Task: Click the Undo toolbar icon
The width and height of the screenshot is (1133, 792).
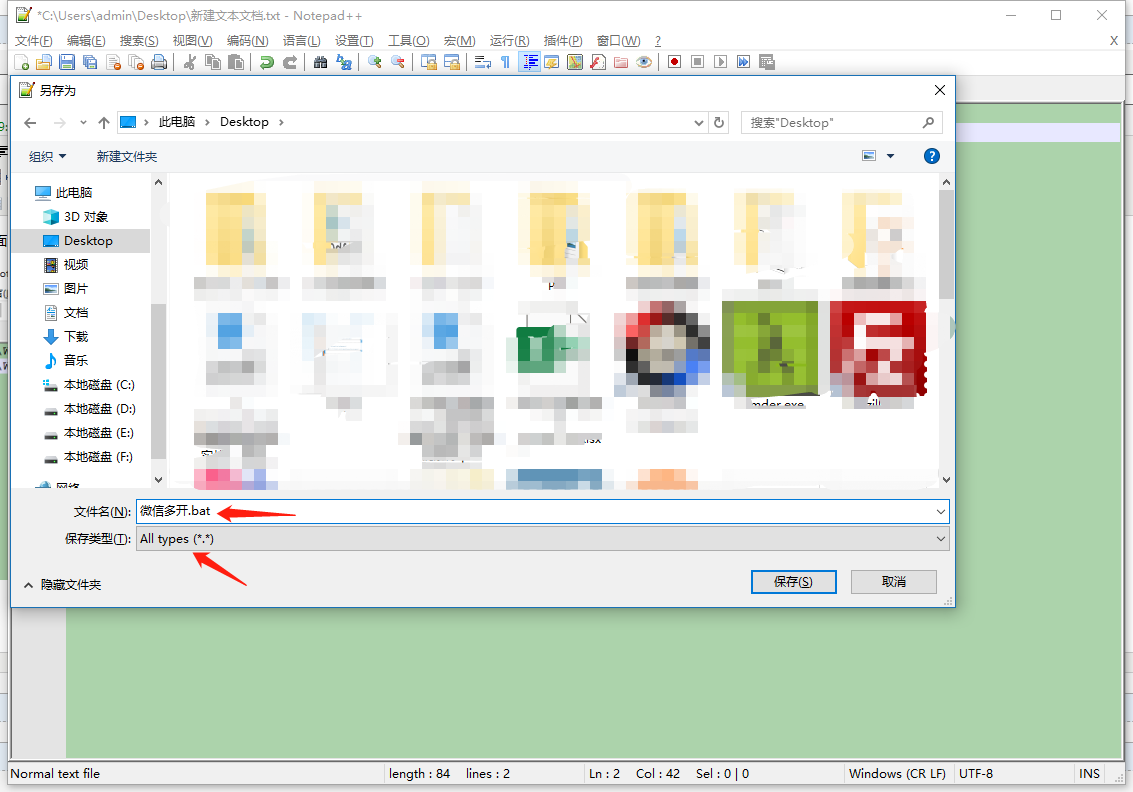Action: [267, 62]
